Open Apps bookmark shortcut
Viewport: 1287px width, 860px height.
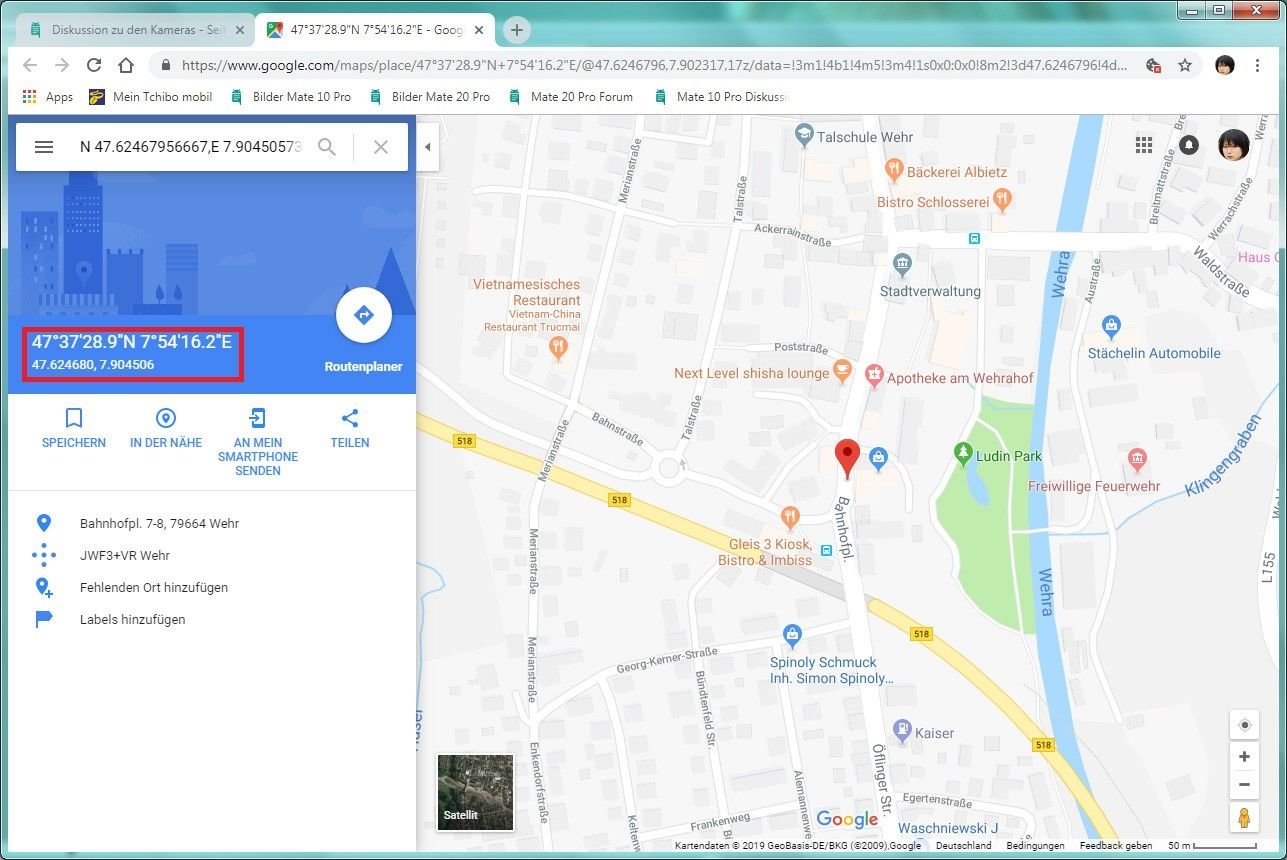tap(48, 97)
